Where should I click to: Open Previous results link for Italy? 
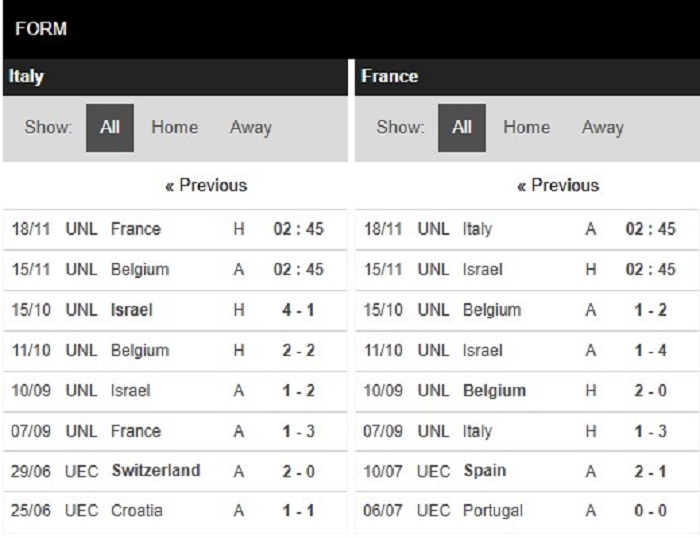coord(206,185)
